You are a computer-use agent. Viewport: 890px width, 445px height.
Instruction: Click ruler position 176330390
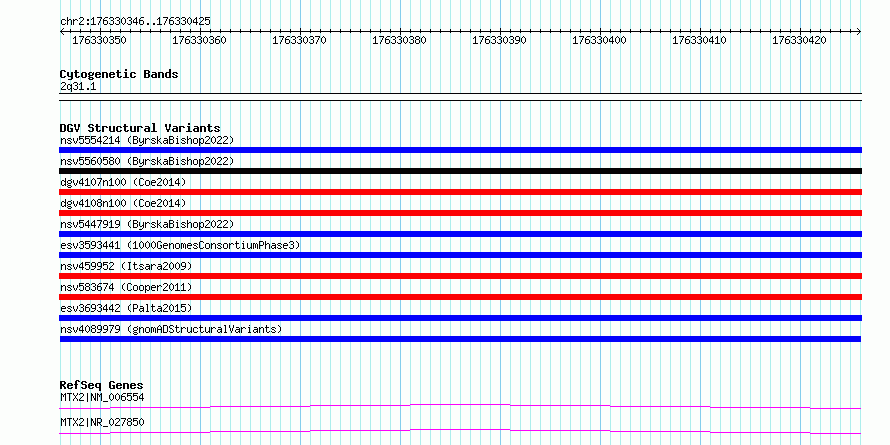pyautogui.click(x=499, y=40)
